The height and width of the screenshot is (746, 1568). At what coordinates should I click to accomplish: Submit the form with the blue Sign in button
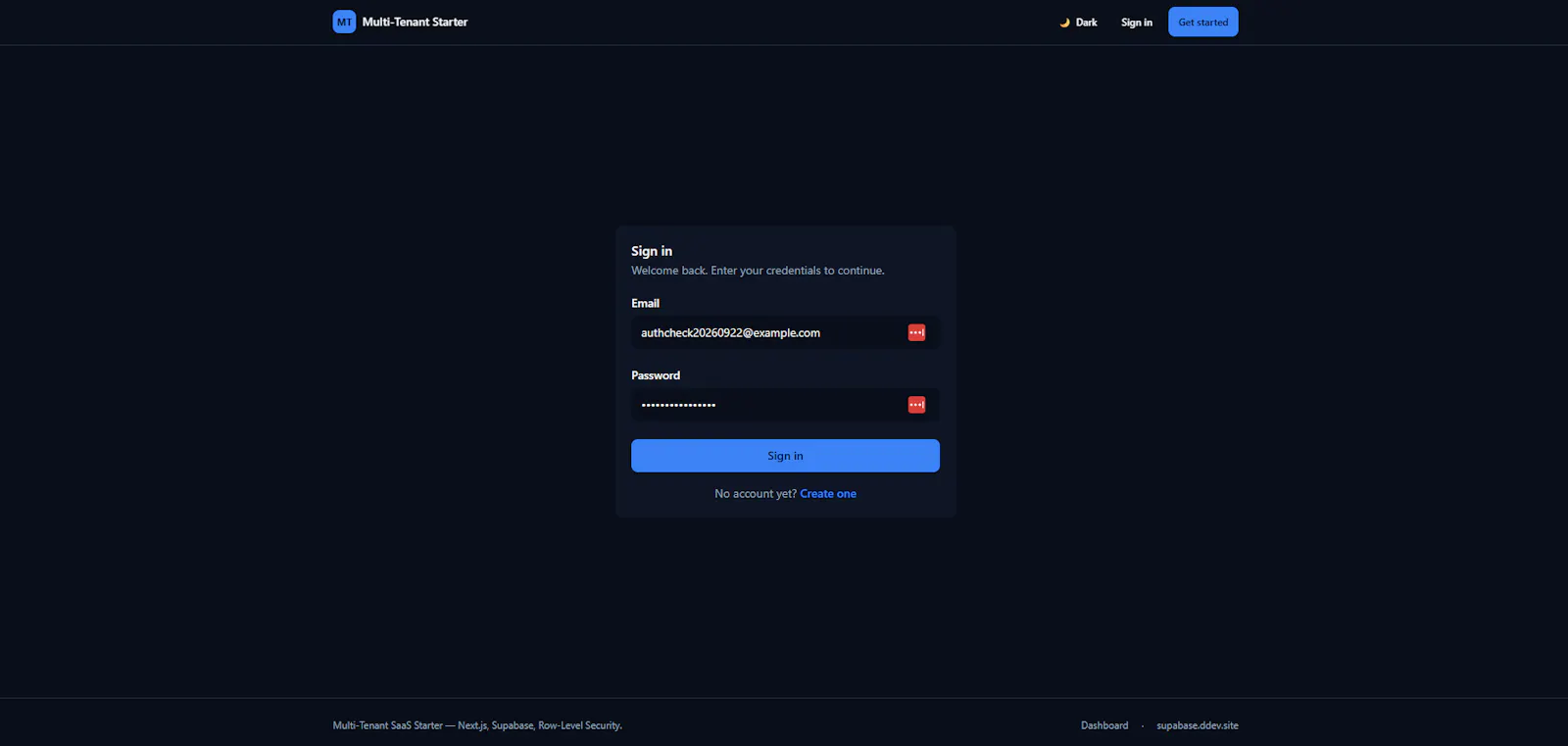[x=785, y=456]
